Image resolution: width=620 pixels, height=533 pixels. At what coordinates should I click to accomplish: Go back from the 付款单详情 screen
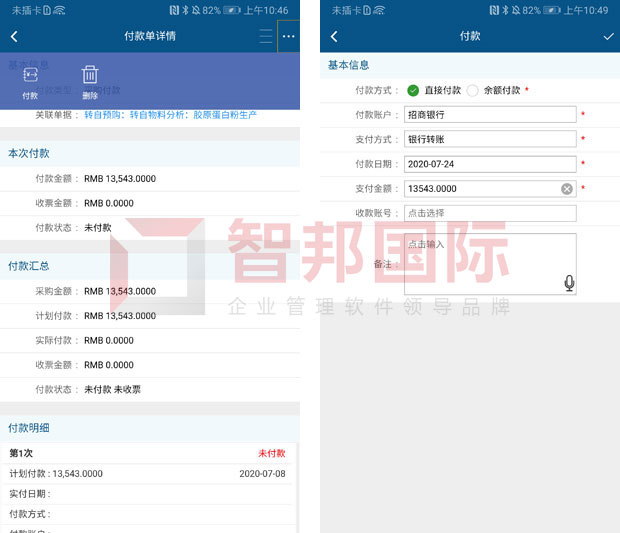pyautogui.click(x=14, y=36)
